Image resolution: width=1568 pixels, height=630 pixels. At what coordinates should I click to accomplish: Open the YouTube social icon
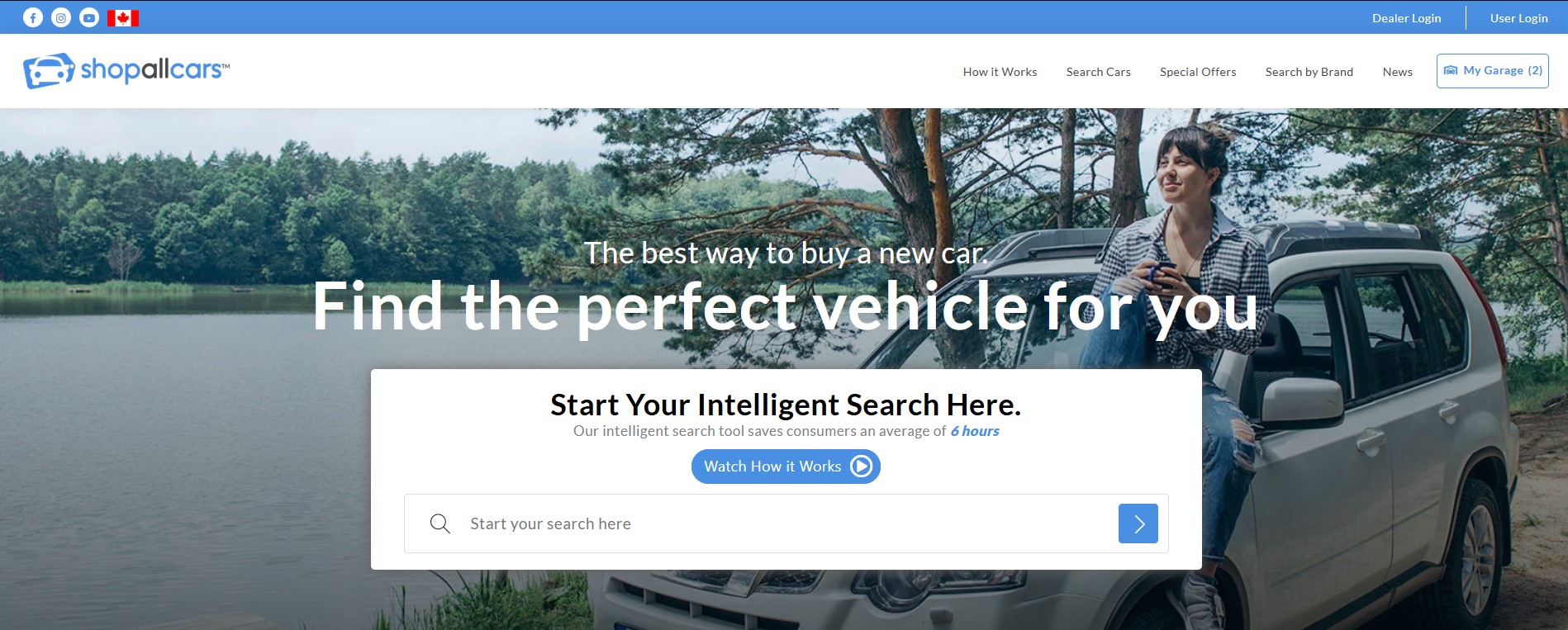coord(89,17)
